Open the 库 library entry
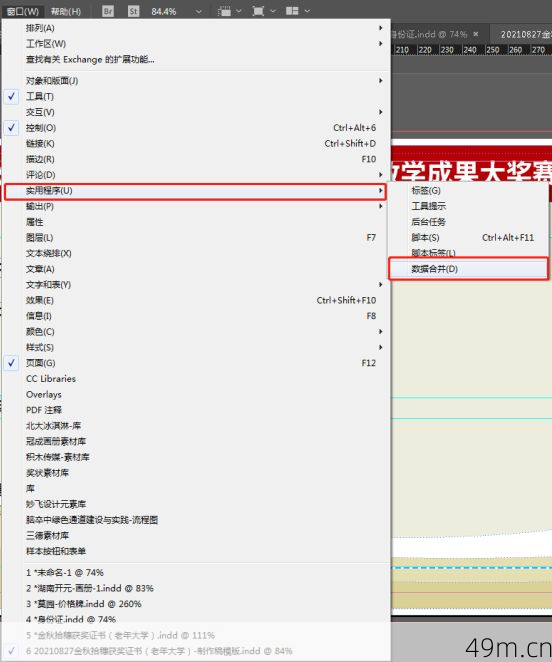Image resolution: width=552 pixels, height=662 pixels. (196, 488)
